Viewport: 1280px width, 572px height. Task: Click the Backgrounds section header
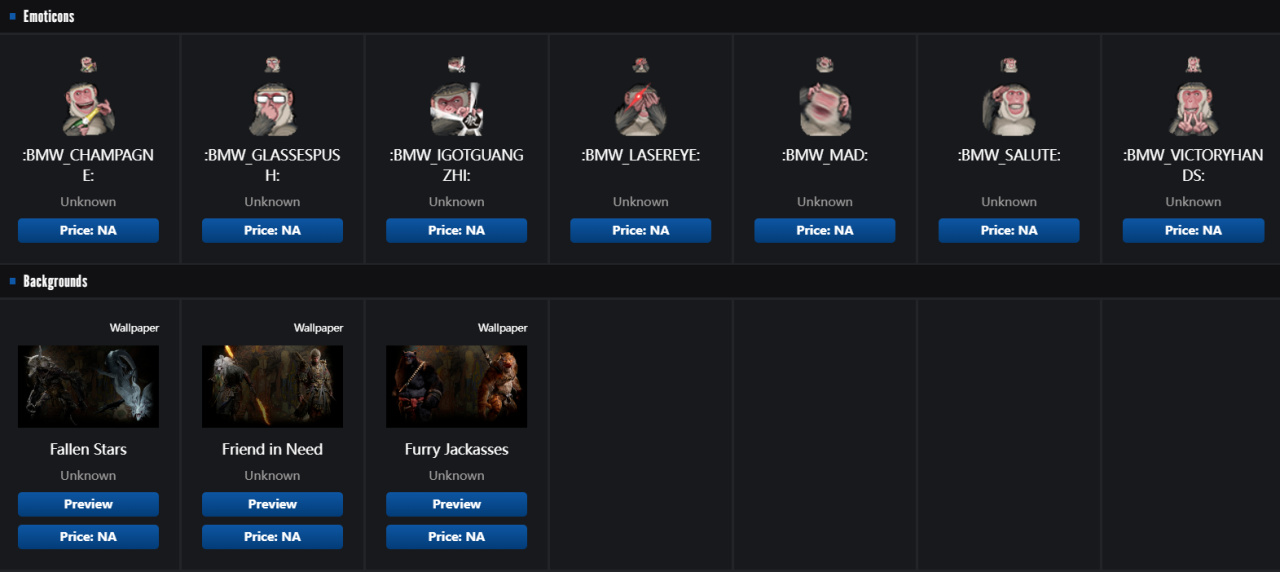coord(55,281)
